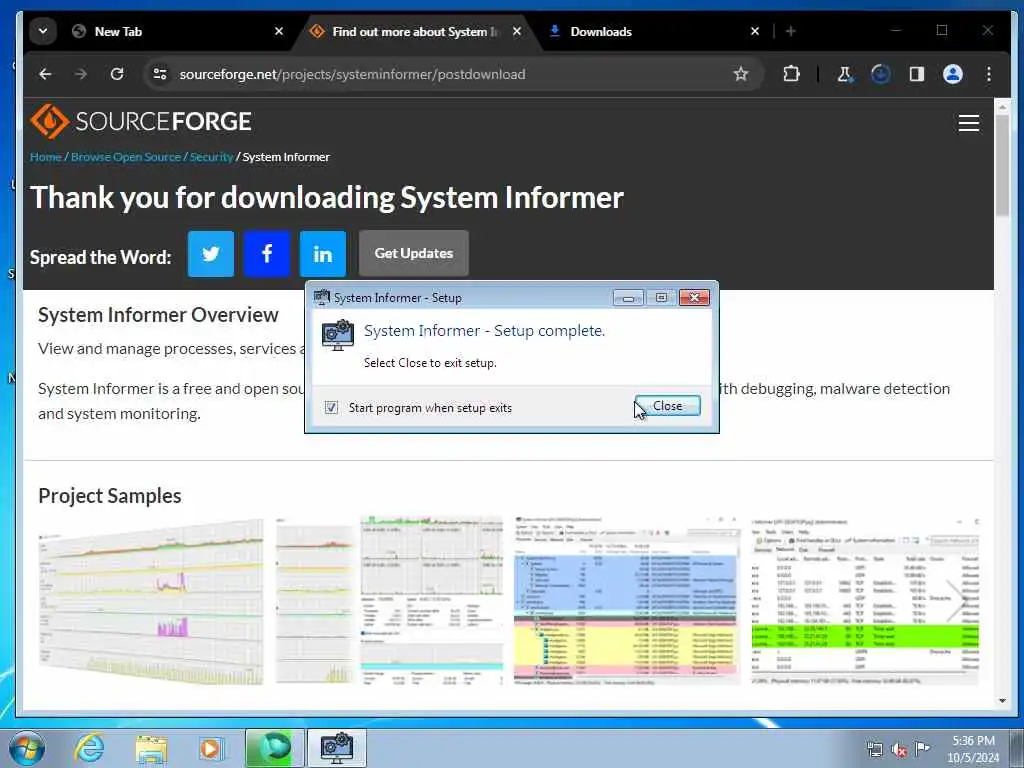The width and height of the screenshot is (1024, 768).
Task: Click the Twitter share icon
Action: [210, 253]
